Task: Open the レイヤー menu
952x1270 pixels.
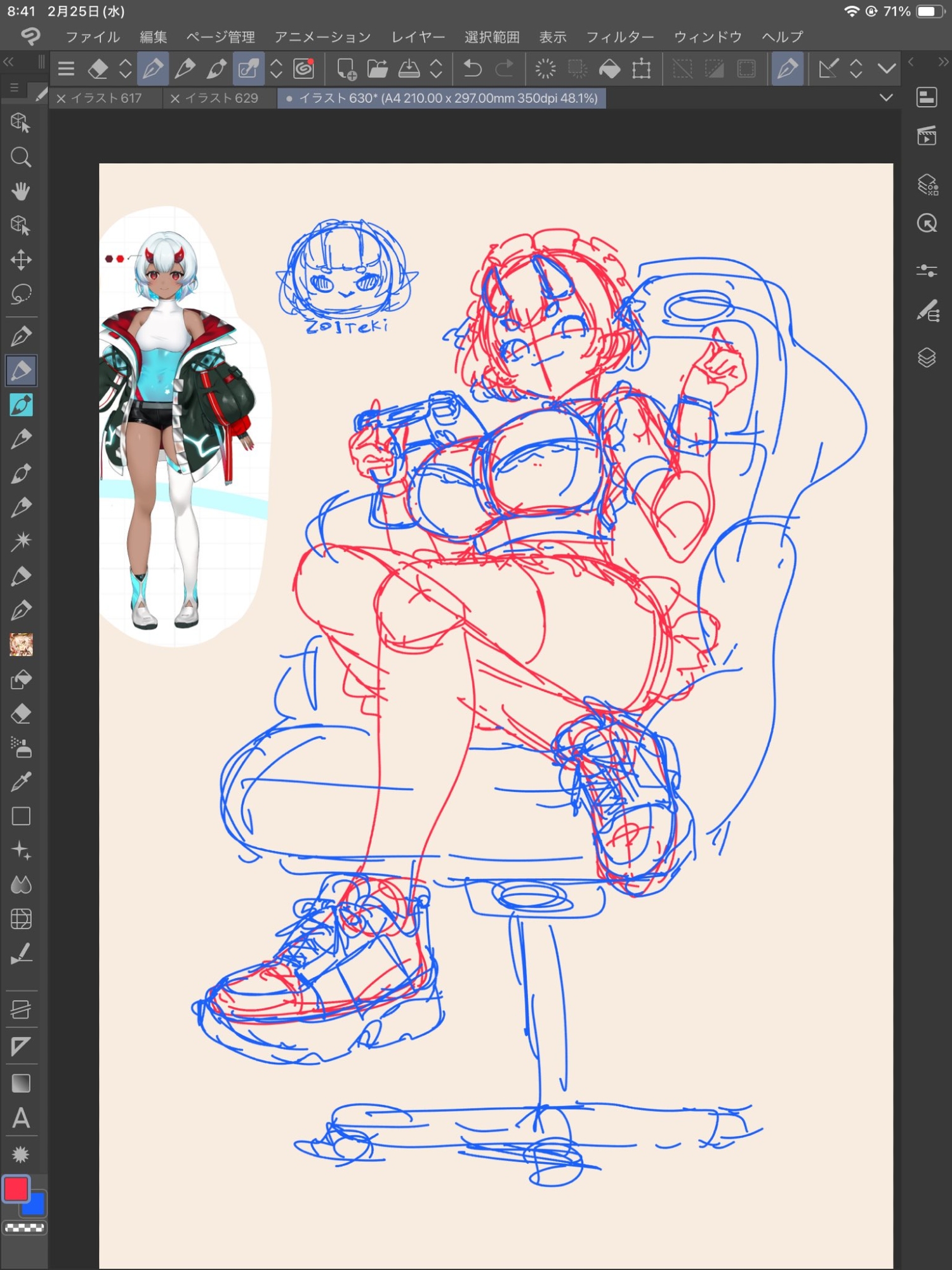Action: [418, 37]
